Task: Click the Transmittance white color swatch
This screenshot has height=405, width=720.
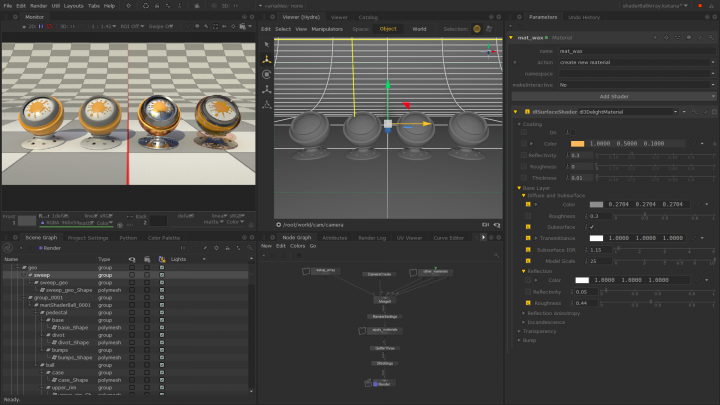Action: pyautogui.click(x=596, y=238)
